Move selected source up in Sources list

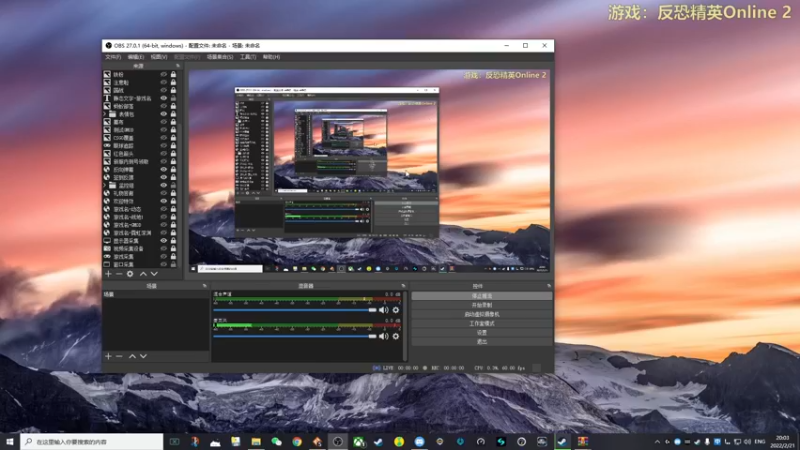143,274
